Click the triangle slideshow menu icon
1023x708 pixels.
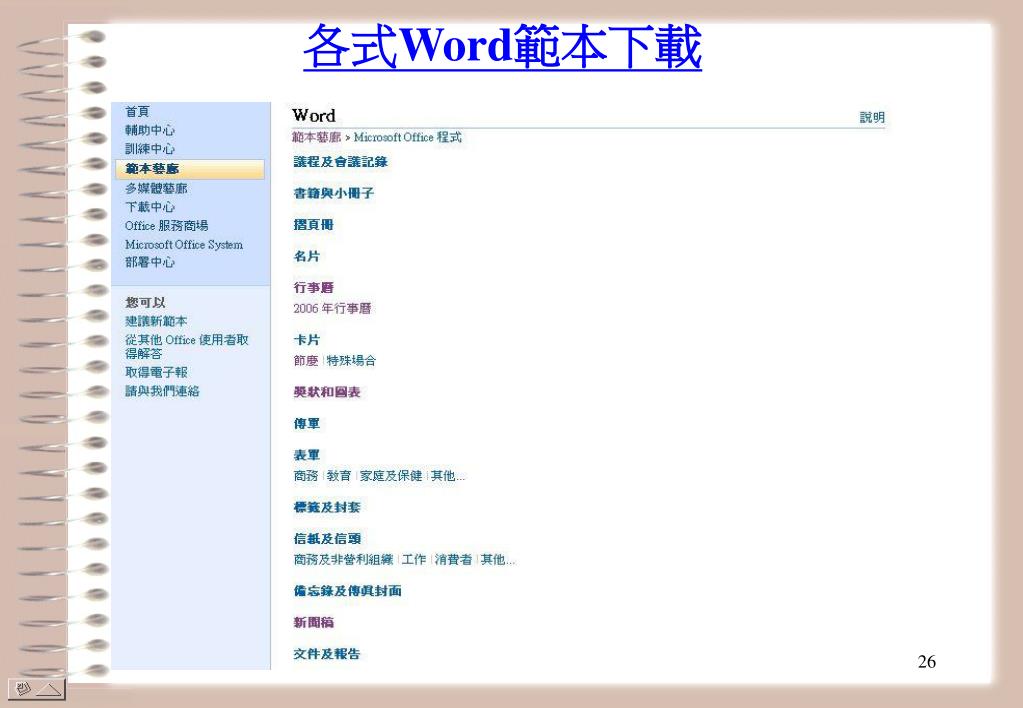click(48, 689)
